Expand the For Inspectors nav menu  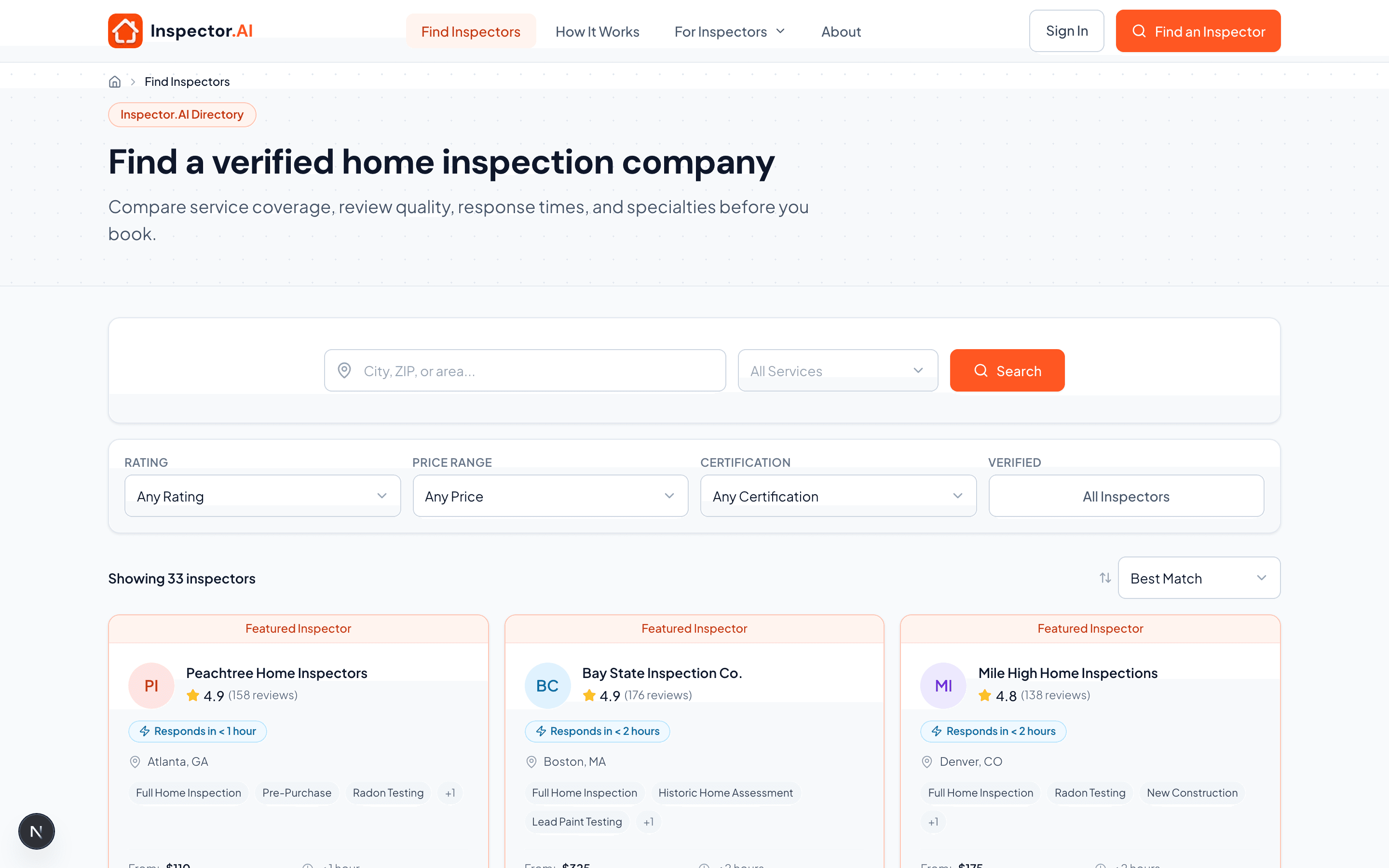(x=730, y=31)
